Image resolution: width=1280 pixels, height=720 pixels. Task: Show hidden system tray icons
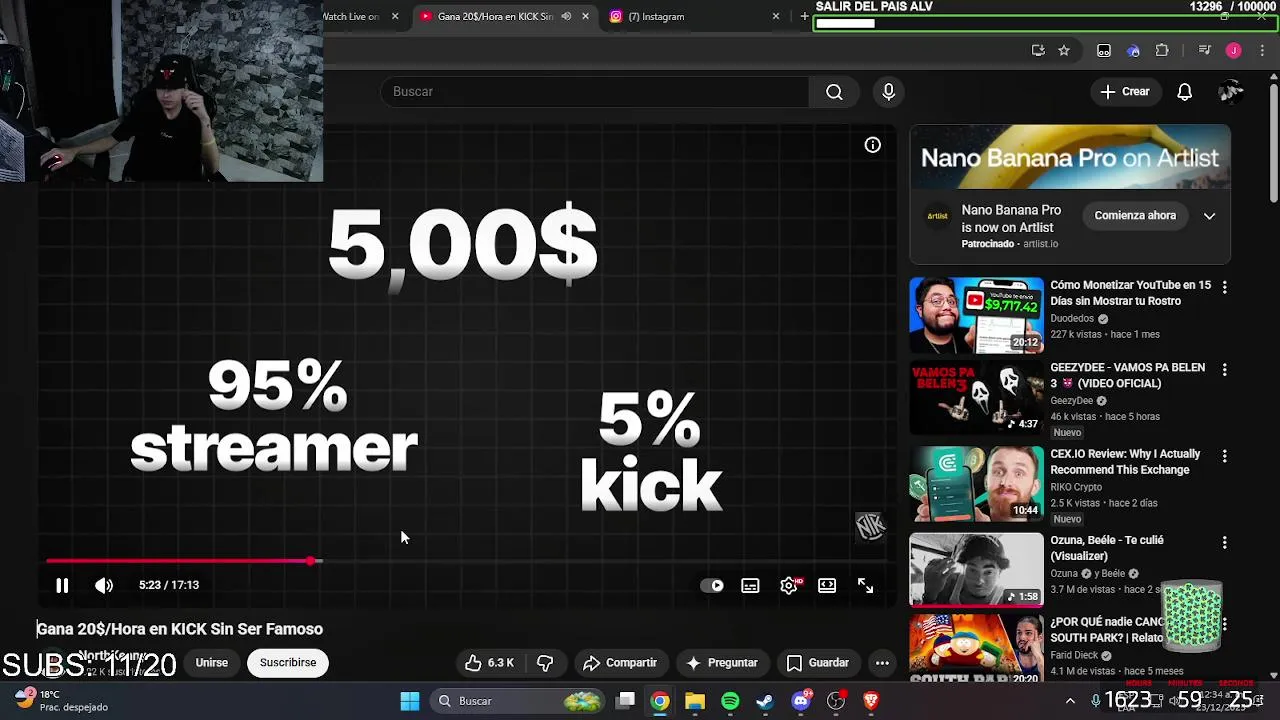tap(1070, 701)
